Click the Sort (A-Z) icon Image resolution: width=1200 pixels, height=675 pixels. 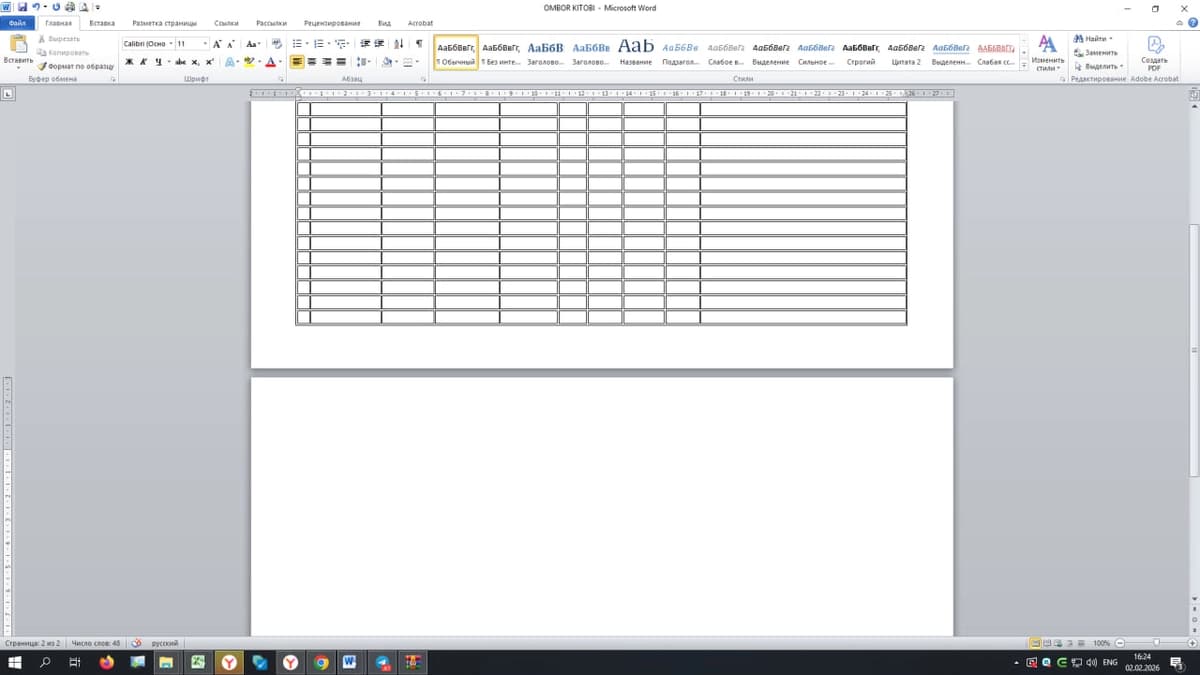[x=399, y=44]
